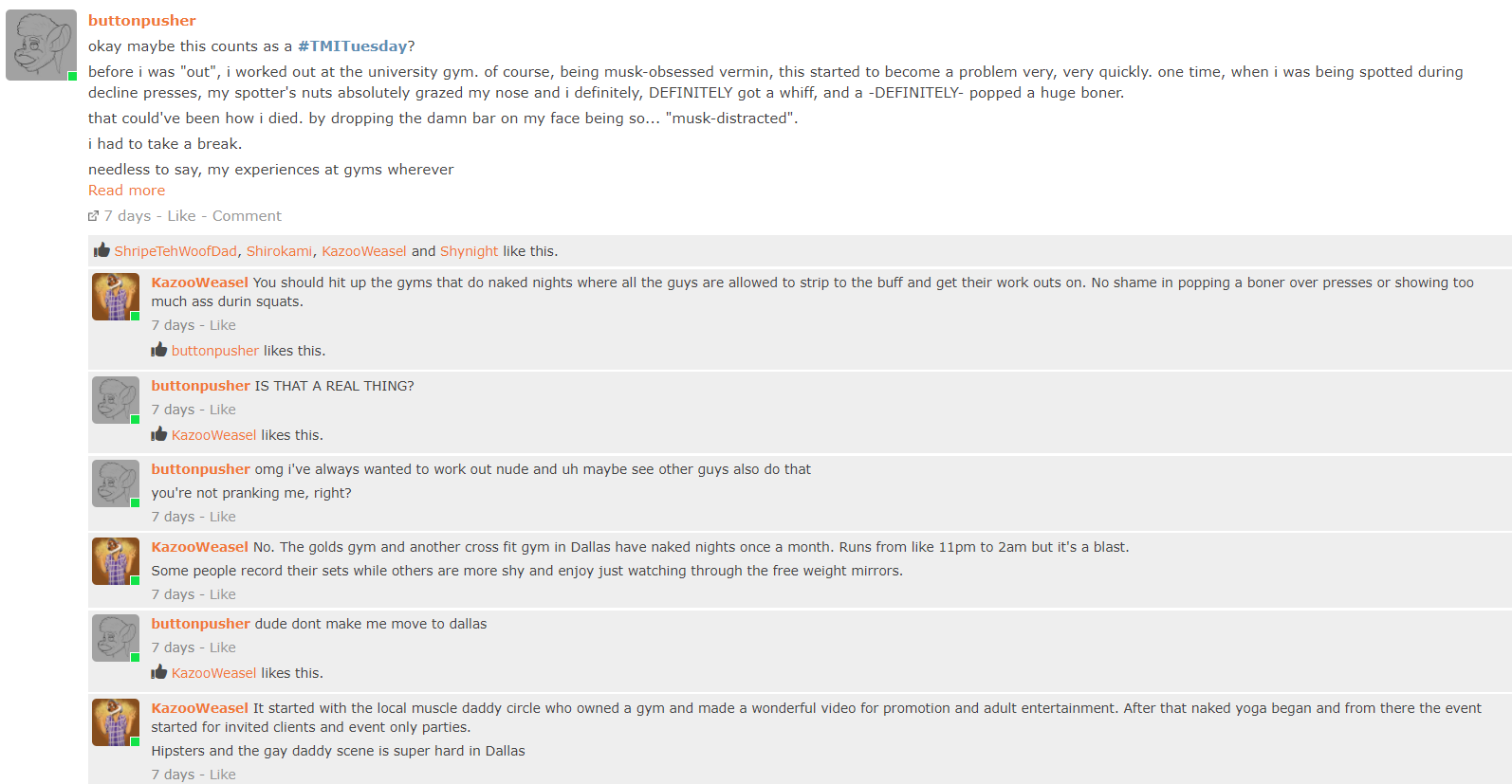1512x784 pixels.
Task: Like KazooWeasel's naked nights comment
Action: [x=223, y=325]
